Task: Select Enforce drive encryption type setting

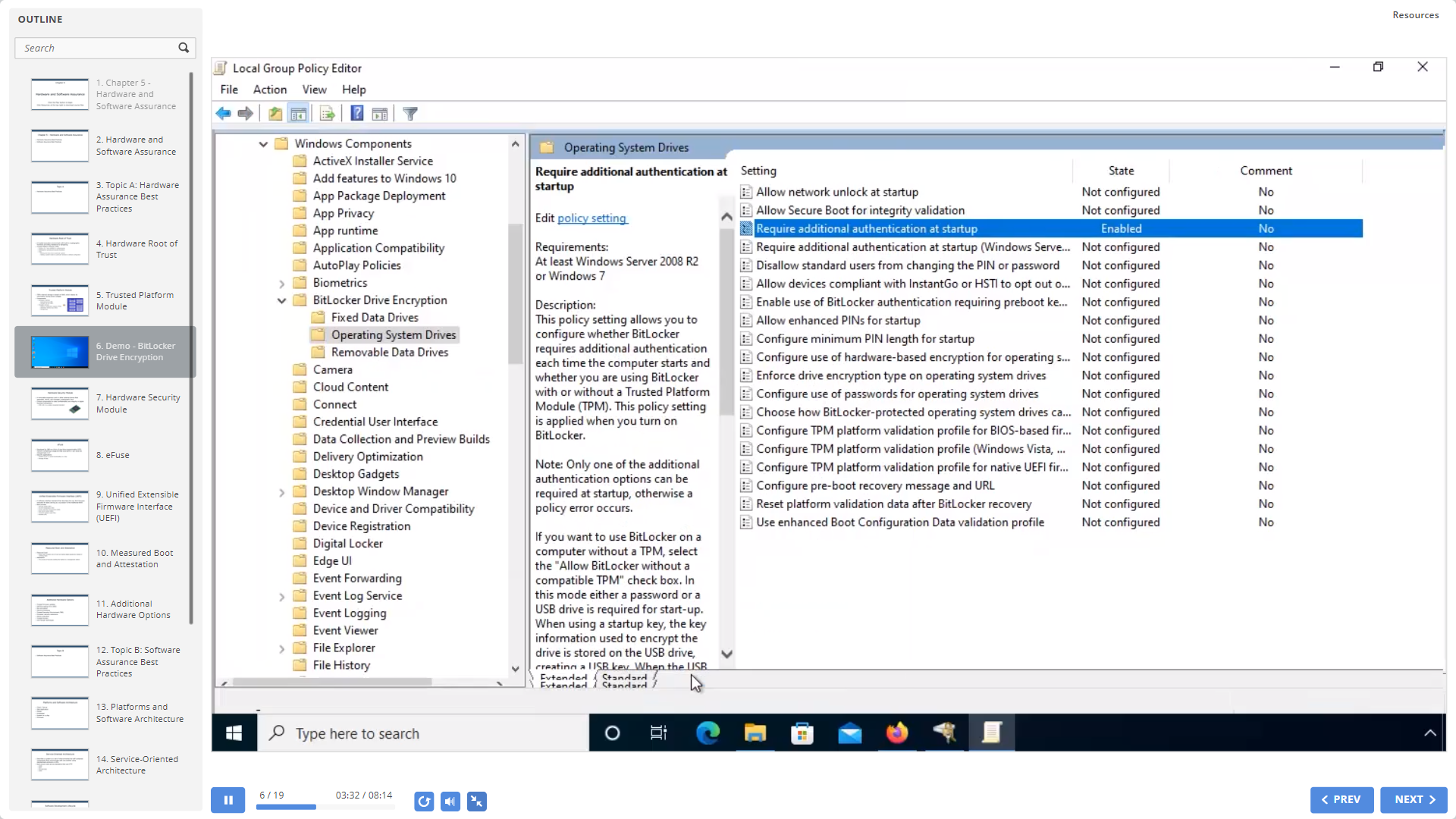Action: (x=901, y=376)
